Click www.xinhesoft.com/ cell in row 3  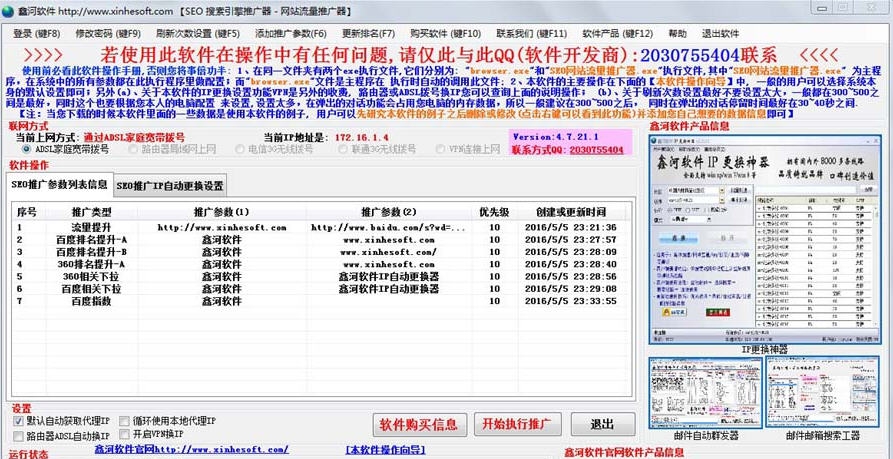click(390, 252)
